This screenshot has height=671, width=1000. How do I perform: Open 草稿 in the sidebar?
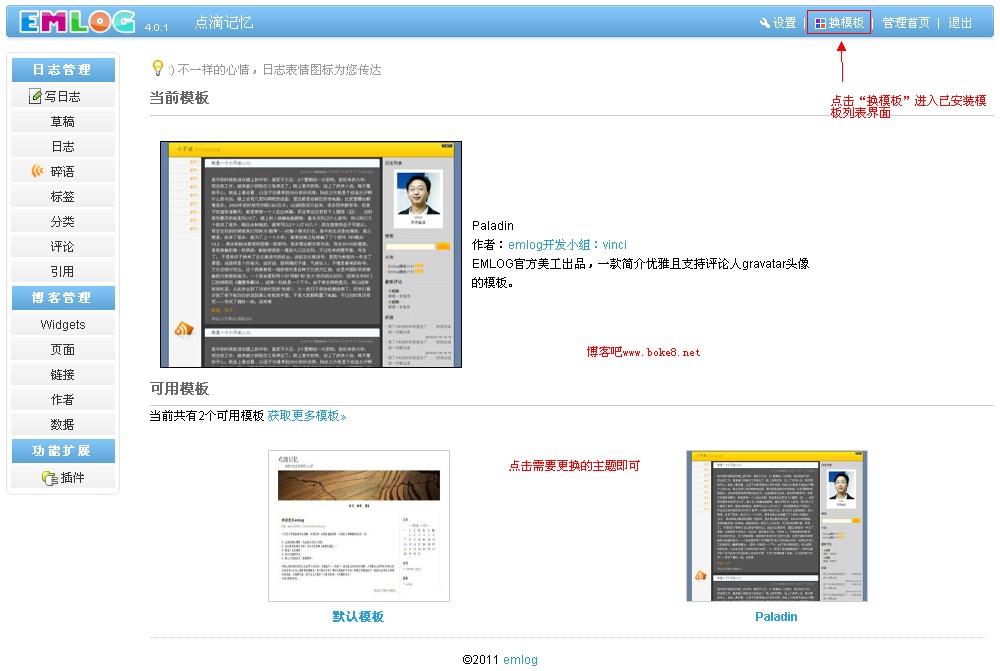pyautogui.click(x=63, y=121)
